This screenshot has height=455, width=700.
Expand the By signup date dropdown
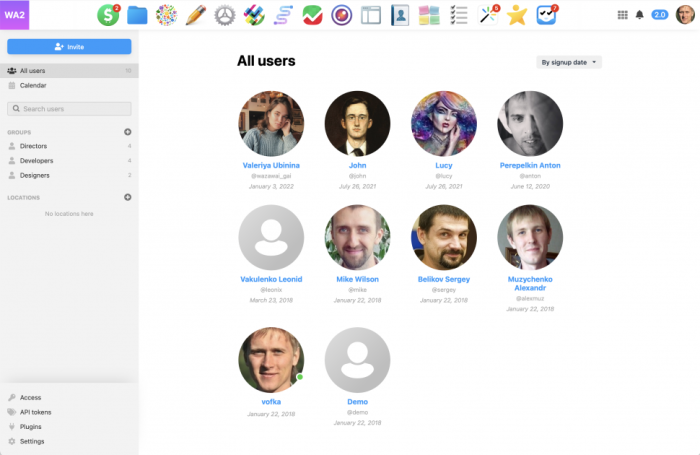(x=569, y=62)
